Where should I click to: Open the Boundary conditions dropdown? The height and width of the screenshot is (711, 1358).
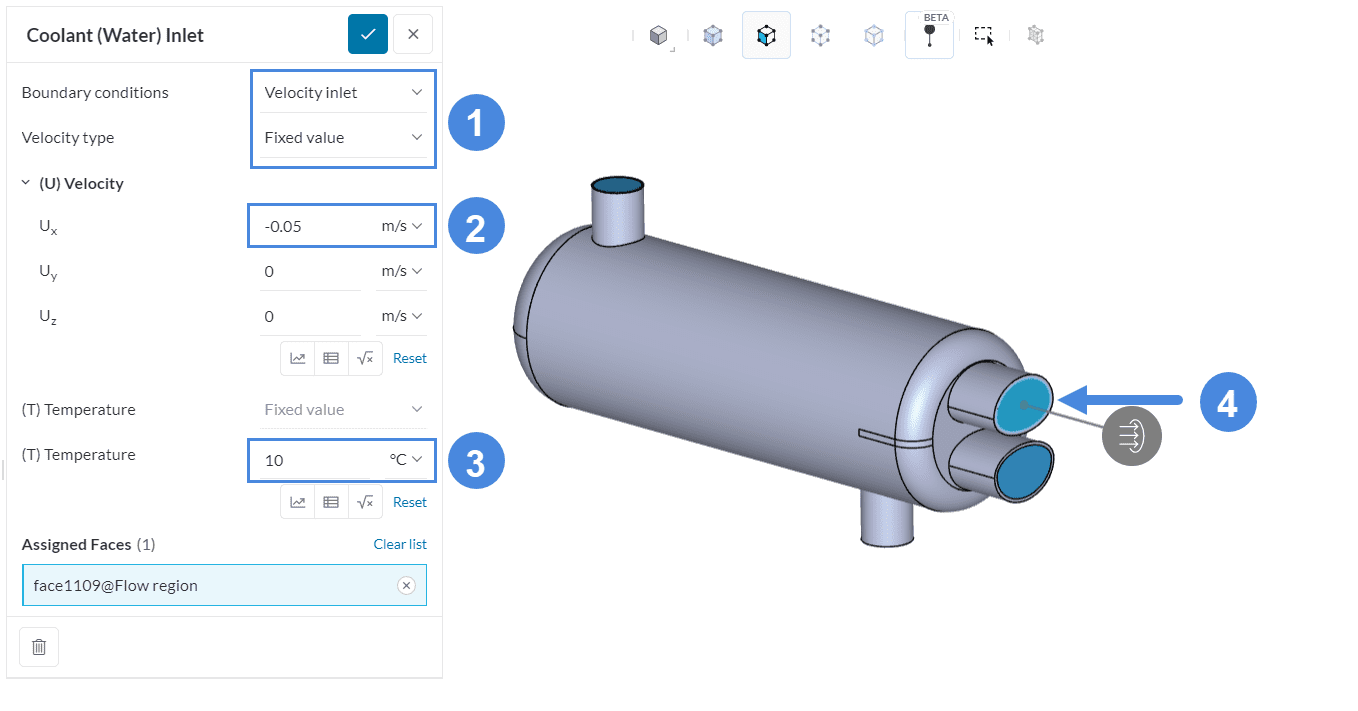pyautogui.click(x=343, y=93)
